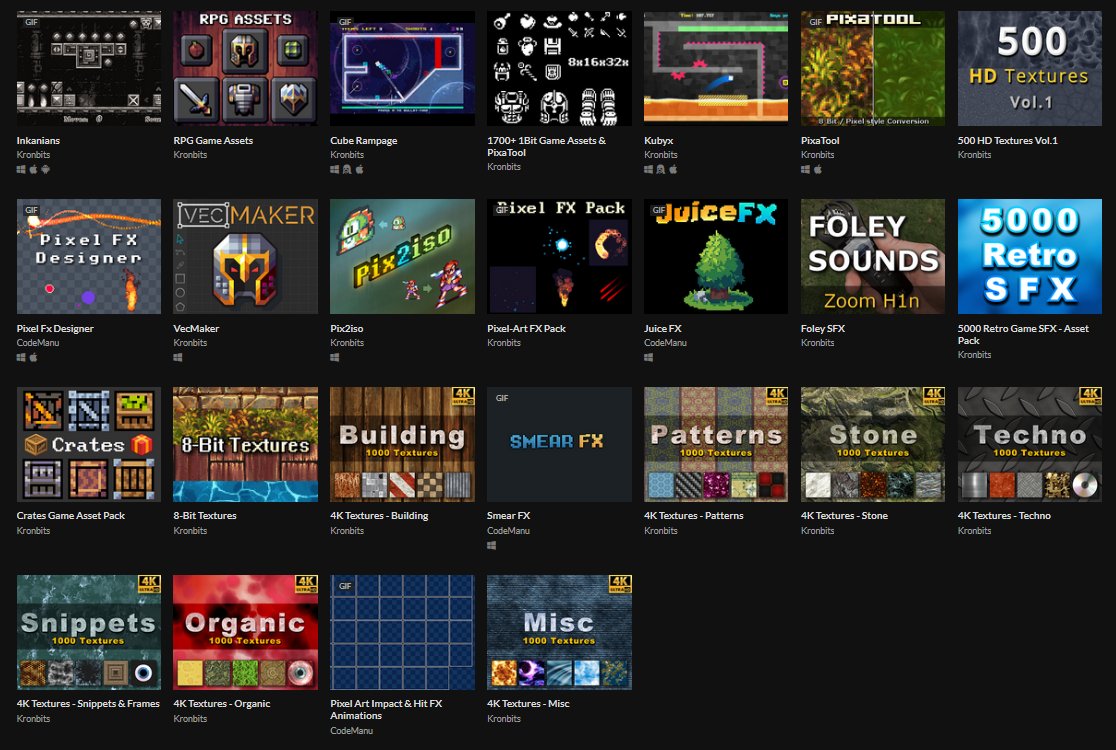Open the Foley SFX title link
Viewport: 1116px width, 750px height.
(x=823, y=328)
